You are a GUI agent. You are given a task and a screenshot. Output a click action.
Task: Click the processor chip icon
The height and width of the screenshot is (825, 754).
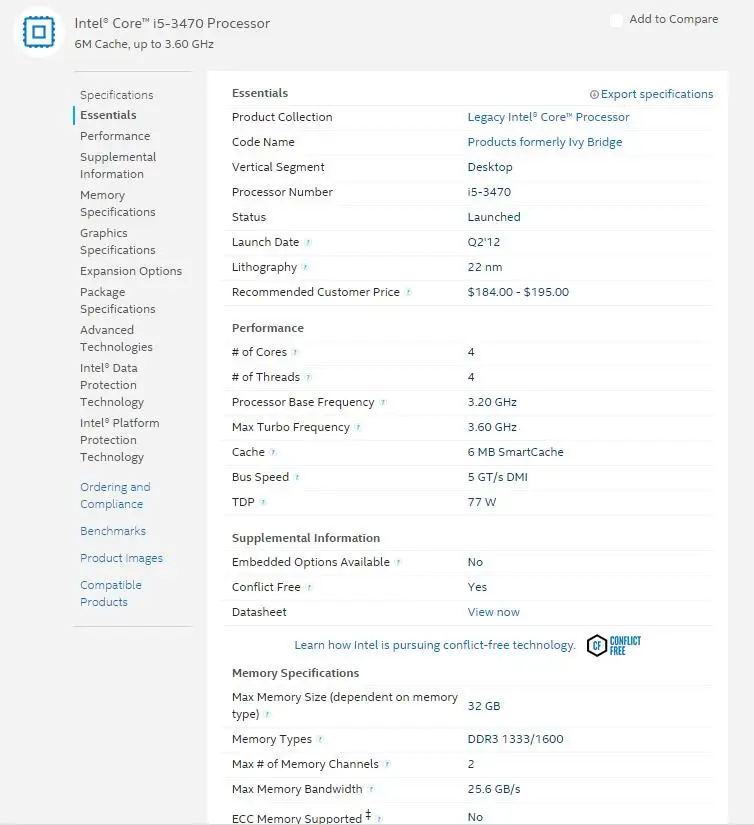[39, 33]
